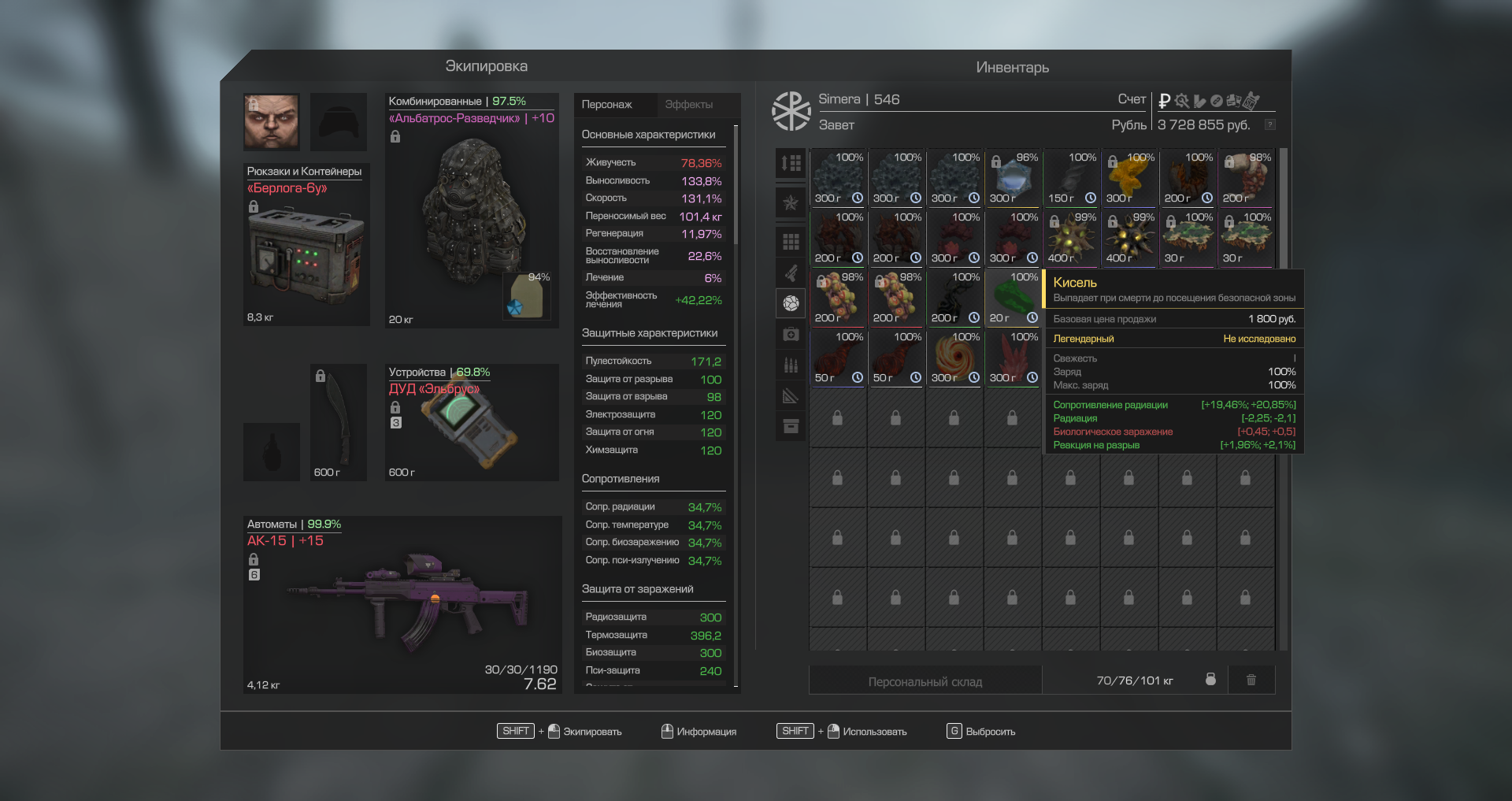This screenshot has width=1512, height=801.
Task: Click the Переносимый вес stat row
Action: pyautogui.click(x=652, y=216)
